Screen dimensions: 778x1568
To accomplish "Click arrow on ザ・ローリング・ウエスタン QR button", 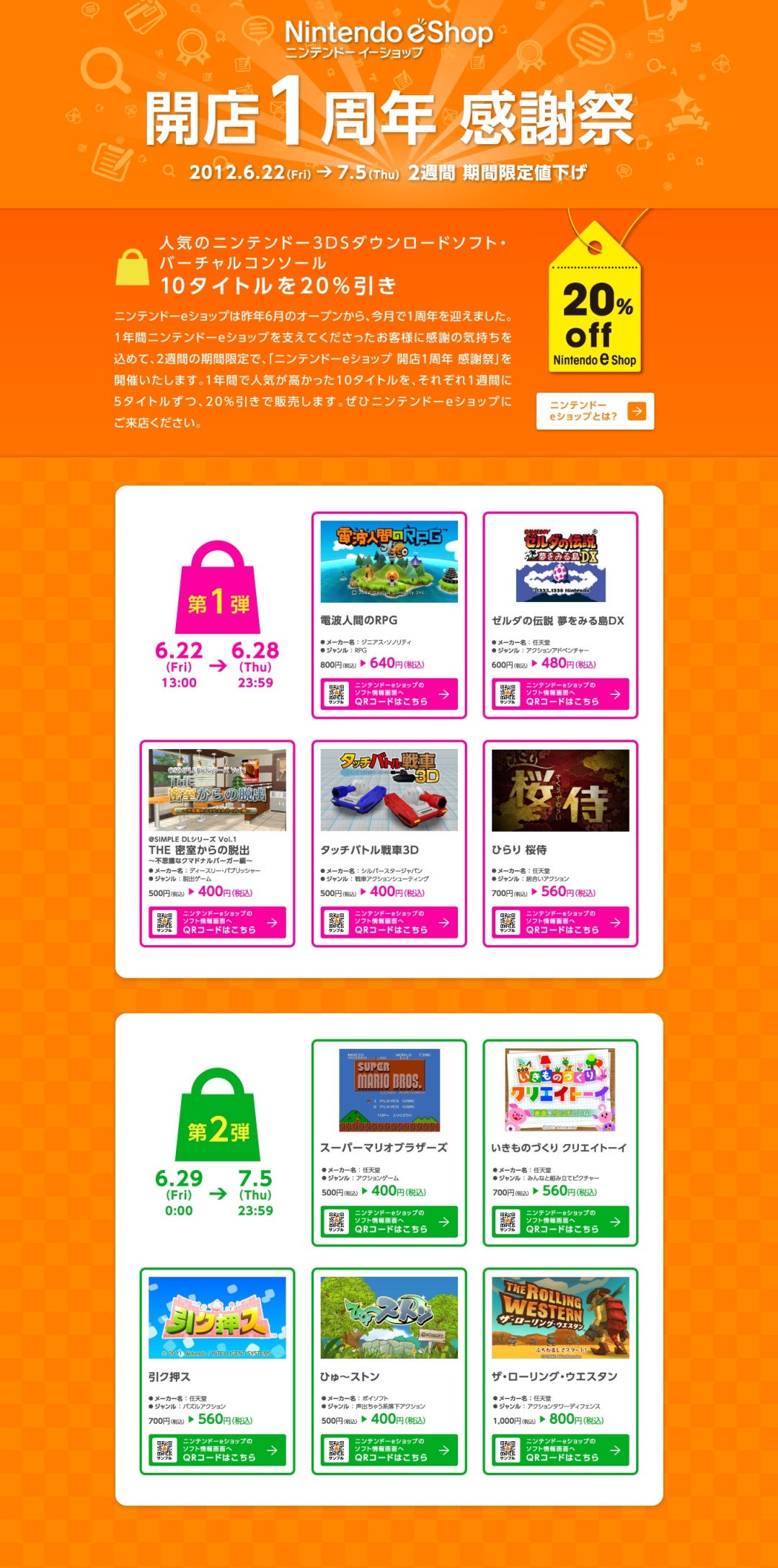I will [x=615, y=1450].
